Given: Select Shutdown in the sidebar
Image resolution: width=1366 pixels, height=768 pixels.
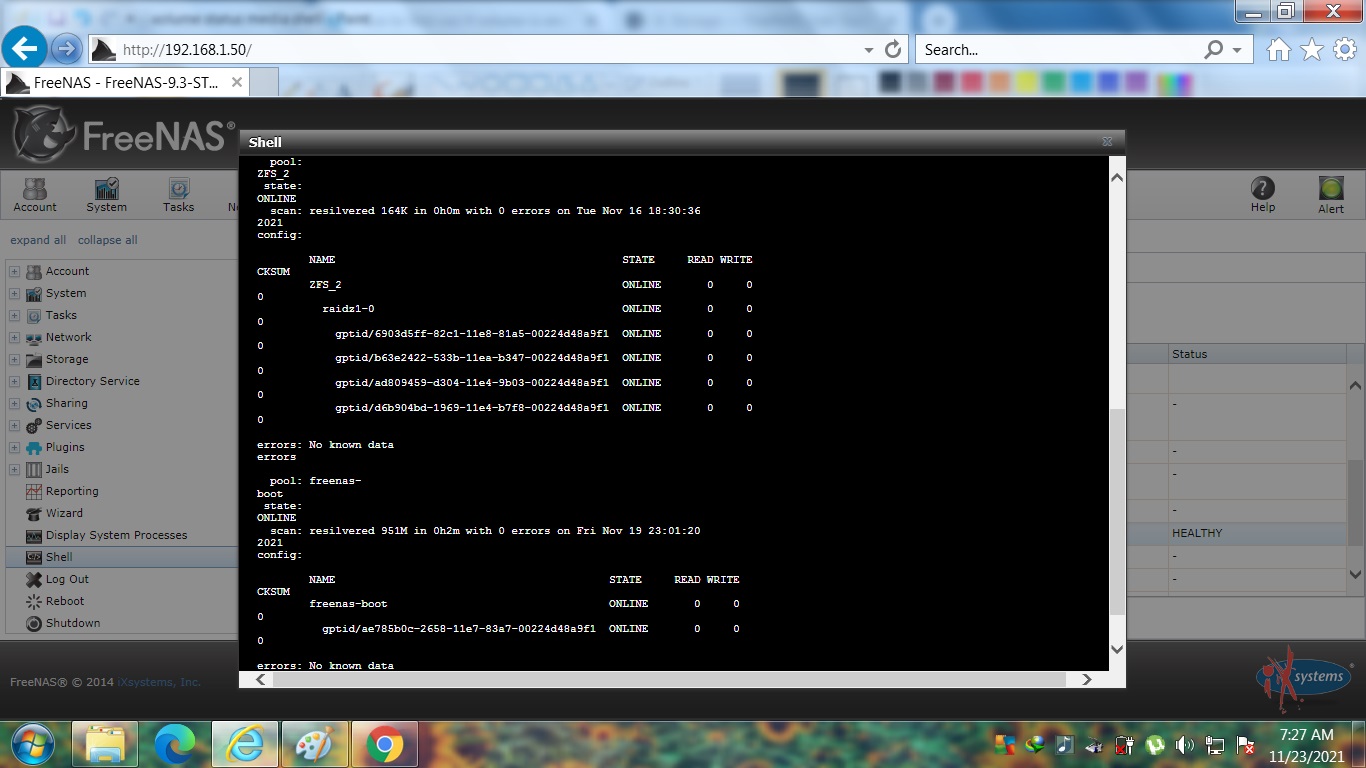Looking at the screenshot, I should [x=73, y=623].
